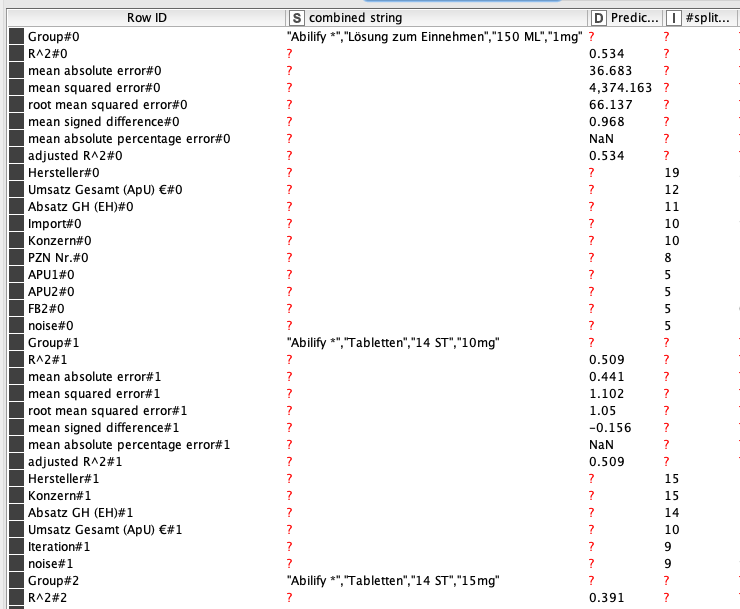Click the color square beside Hersteller#0
The height and width of the screenshot is (609, 740).
click(16, 173)
